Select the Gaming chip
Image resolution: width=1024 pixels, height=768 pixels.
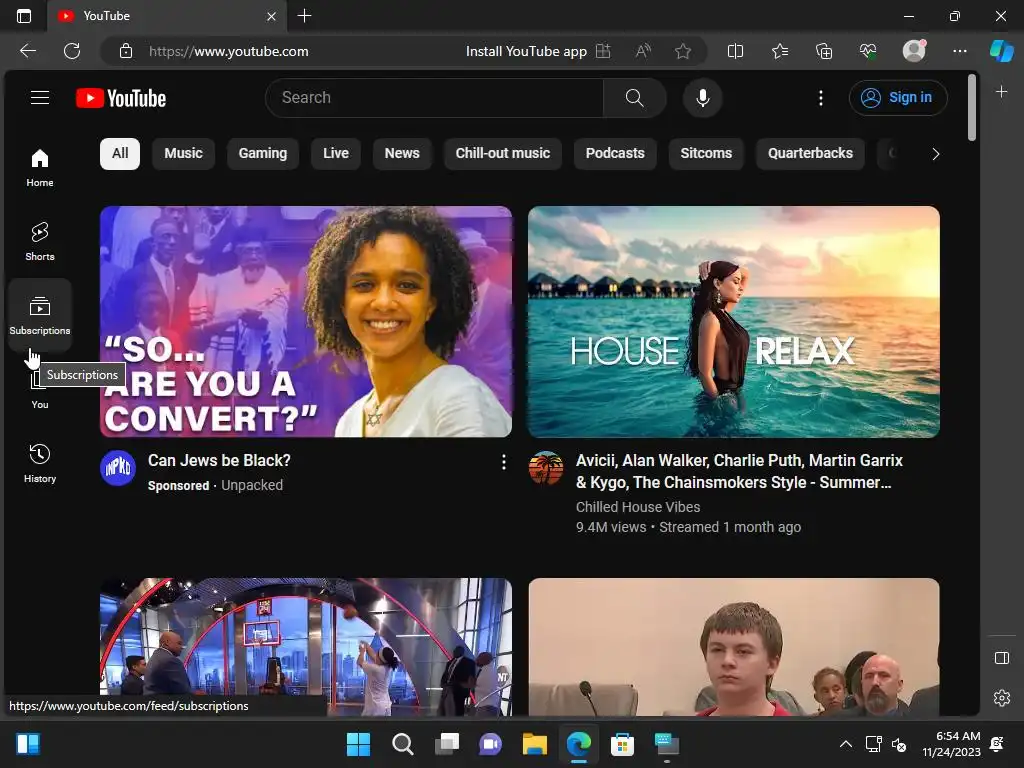263,153
